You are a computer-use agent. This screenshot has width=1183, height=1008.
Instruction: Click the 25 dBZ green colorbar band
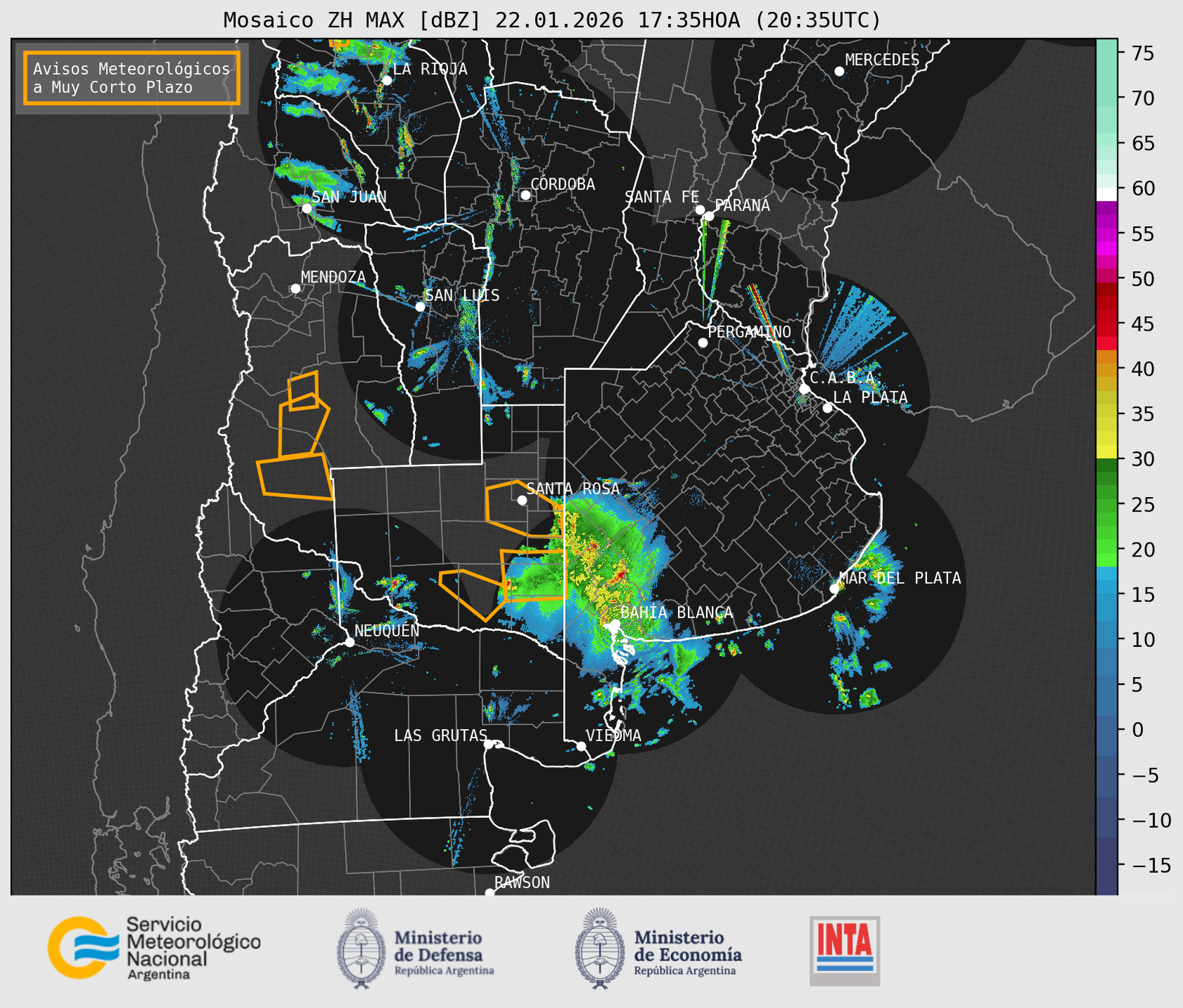[1107, 505]
